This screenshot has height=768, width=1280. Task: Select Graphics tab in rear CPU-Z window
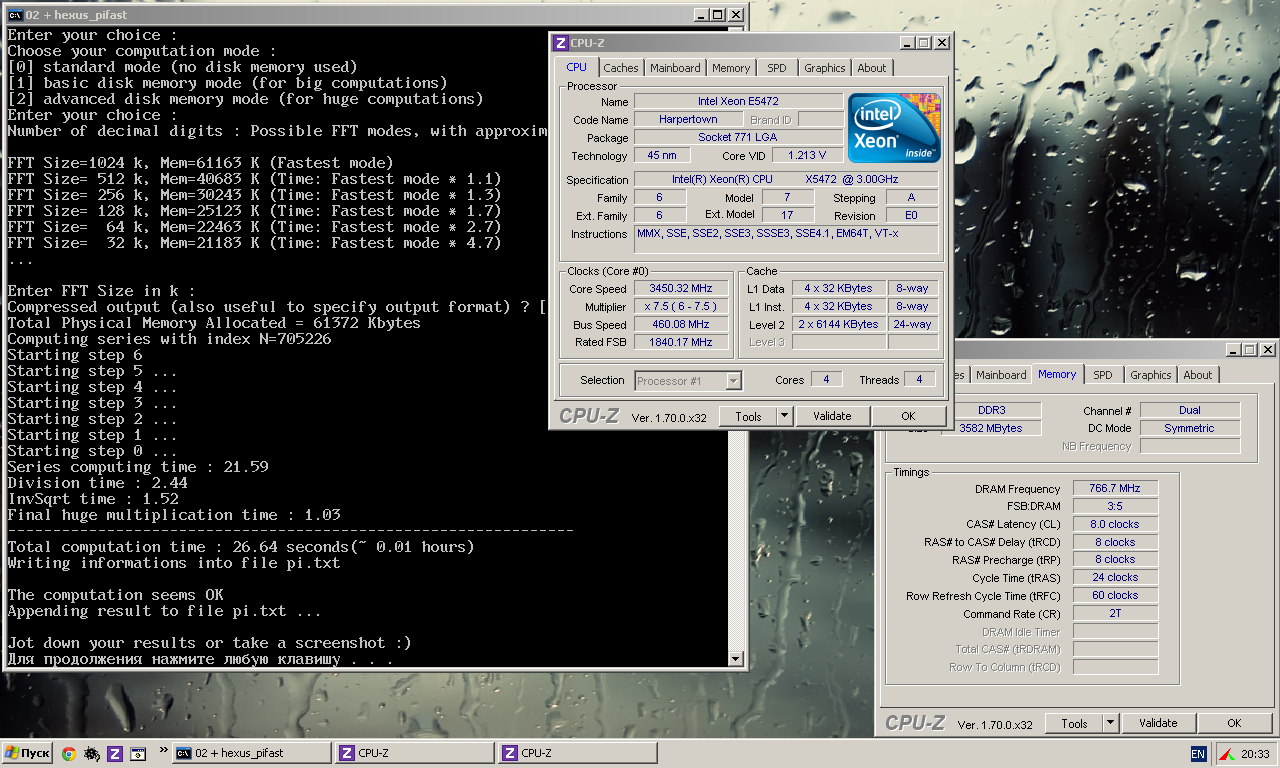(x=1151, y=375)
